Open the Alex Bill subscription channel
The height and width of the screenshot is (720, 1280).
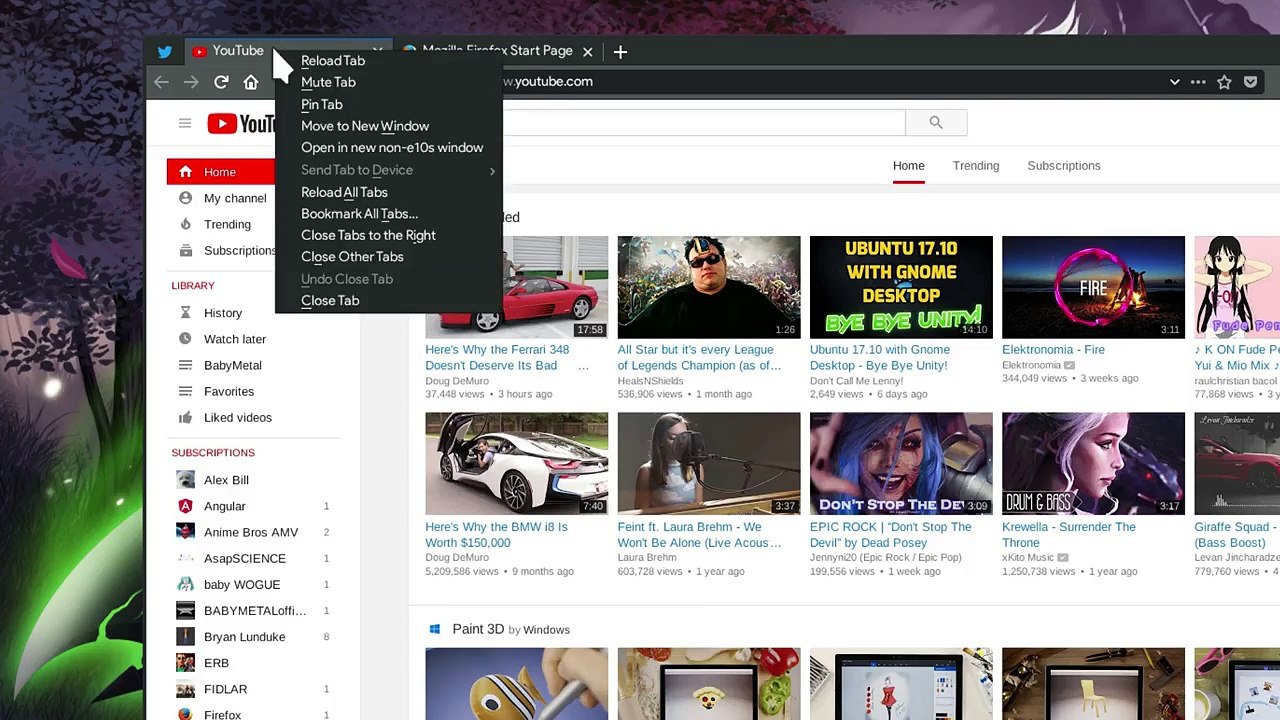pos(226,480)
